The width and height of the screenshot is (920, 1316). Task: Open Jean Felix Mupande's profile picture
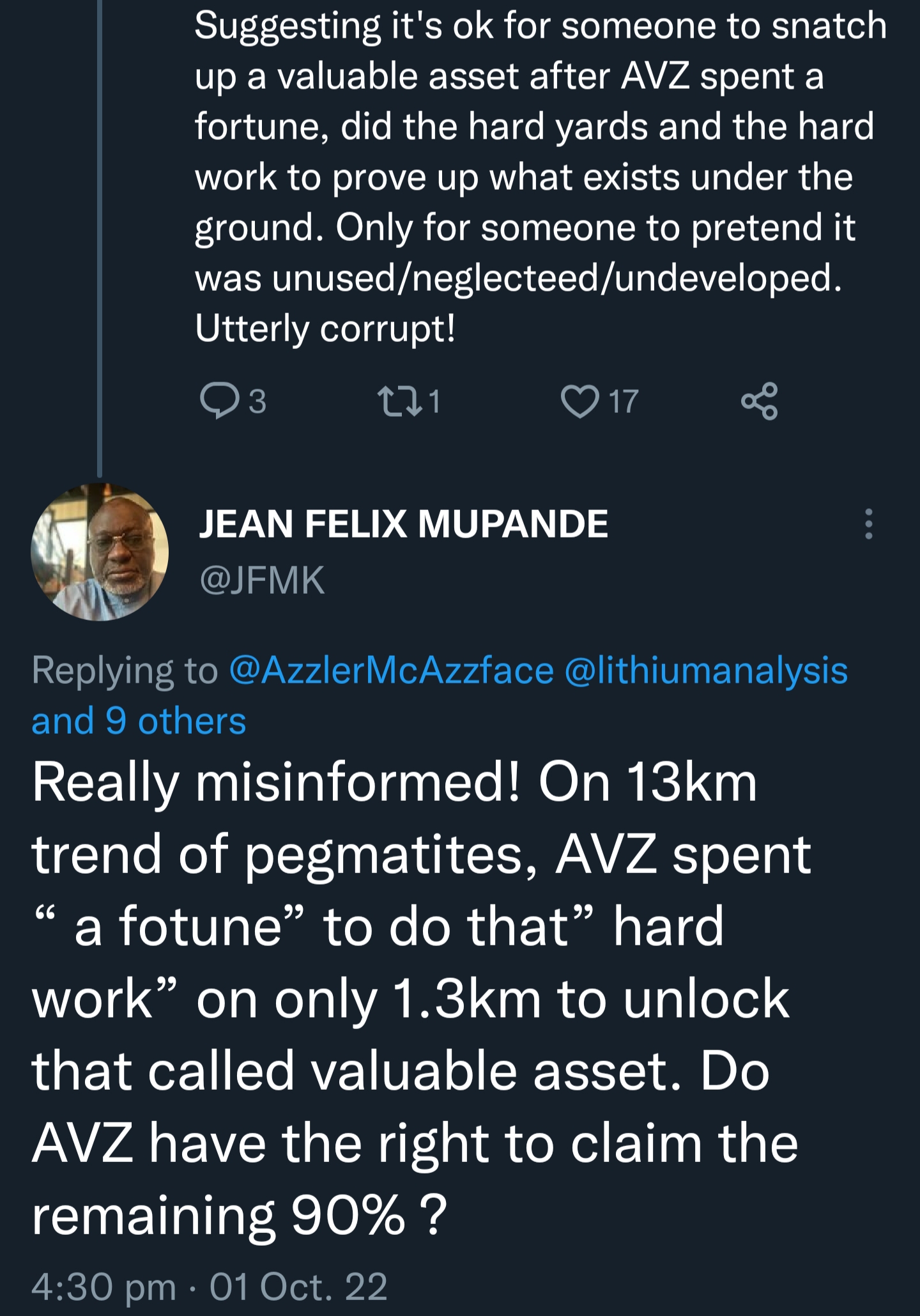[x=100, y=552]
